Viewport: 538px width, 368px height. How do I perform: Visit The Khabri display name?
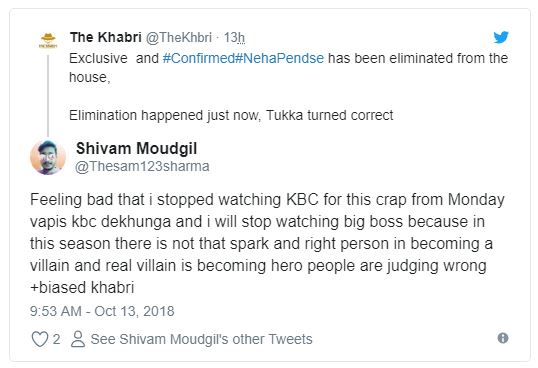pos(106,37)
